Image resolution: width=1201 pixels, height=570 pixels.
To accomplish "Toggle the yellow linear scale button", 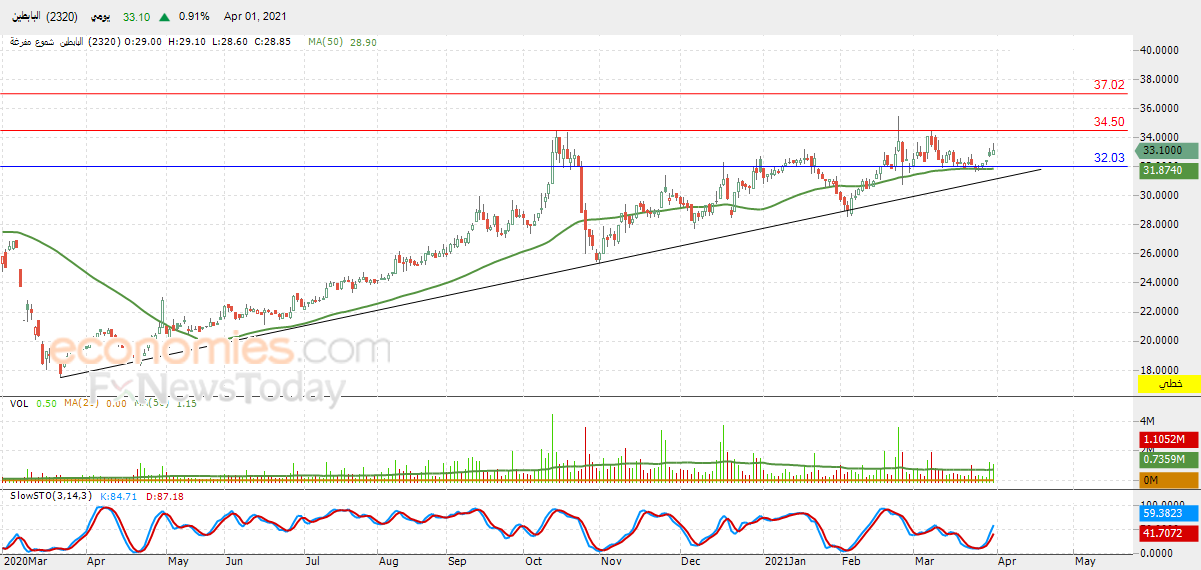I will click(1170, 383).
